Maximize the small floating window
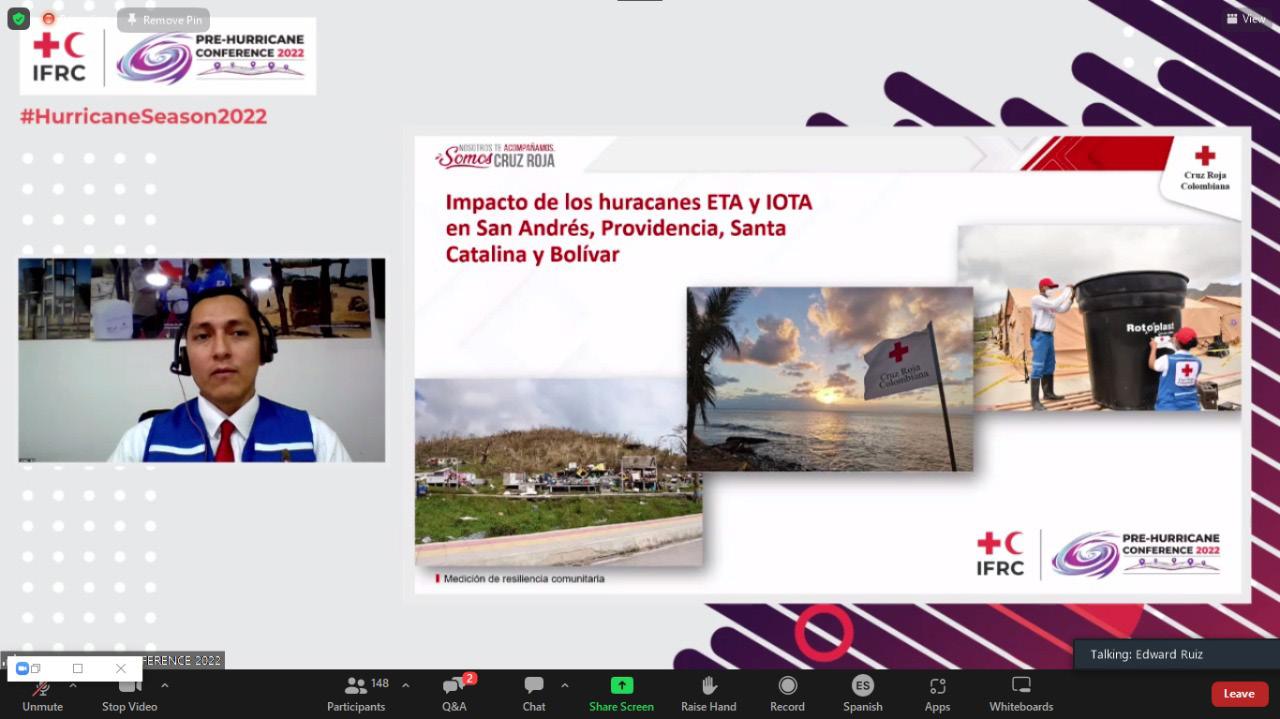Viewport: 1280px width, 719px height. tap(77, 669)
